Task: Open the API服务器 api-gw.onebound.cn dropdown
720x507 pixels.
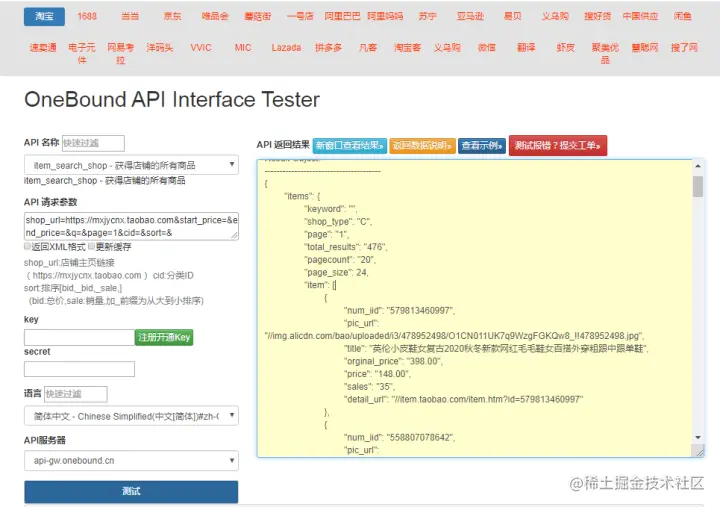Action: 131,461
